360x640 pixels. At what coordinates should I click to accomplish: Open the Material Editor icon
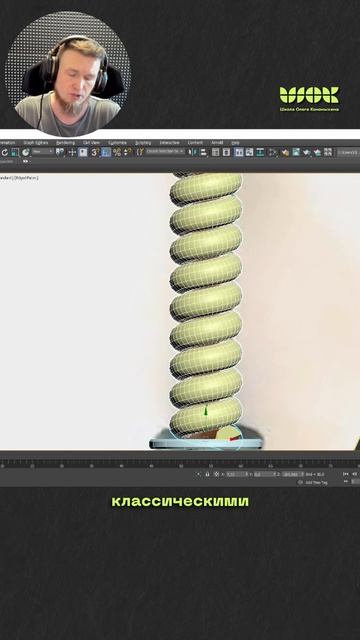pos(272,152)
